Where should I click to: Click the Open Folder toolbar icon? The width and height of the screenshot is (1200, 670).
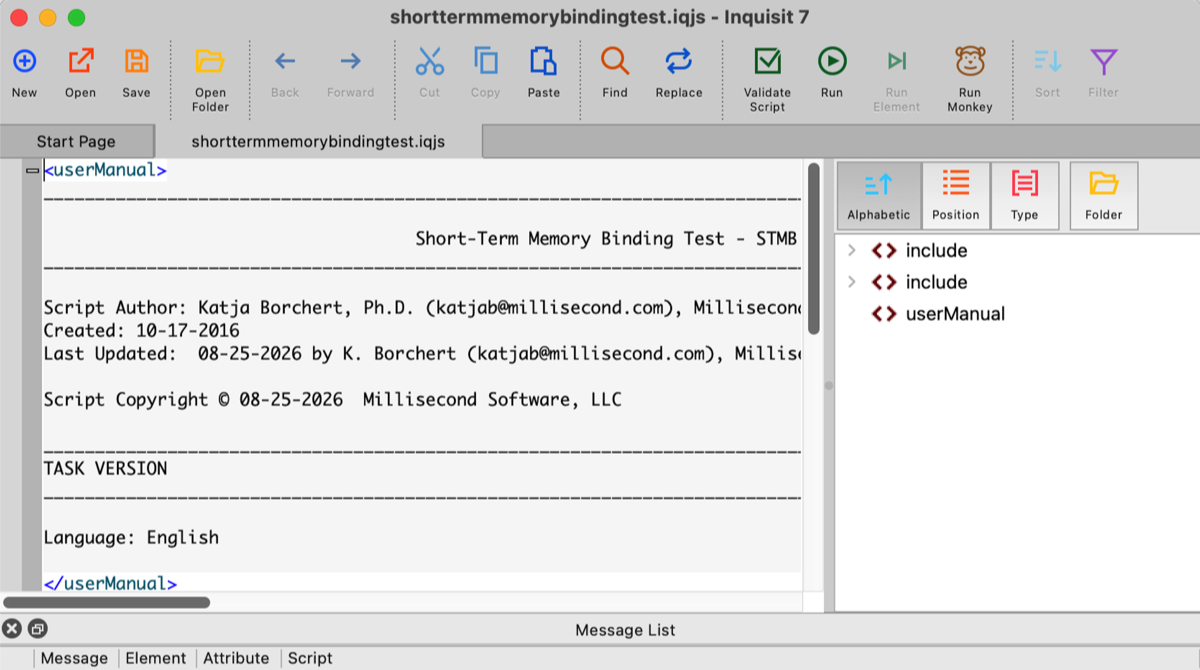click(210, 62)
